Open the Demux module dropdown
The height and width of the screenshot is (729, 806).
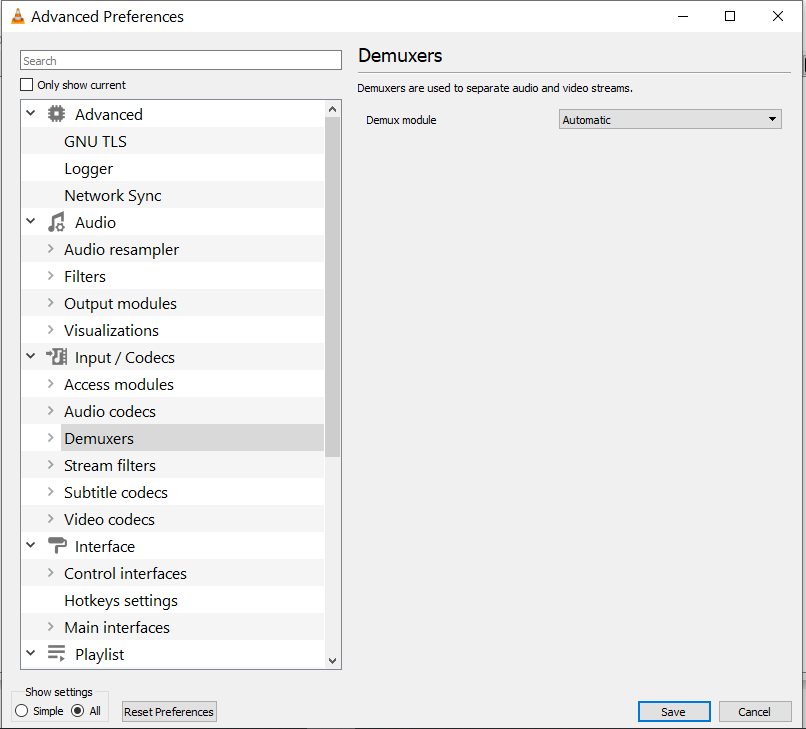670,119
